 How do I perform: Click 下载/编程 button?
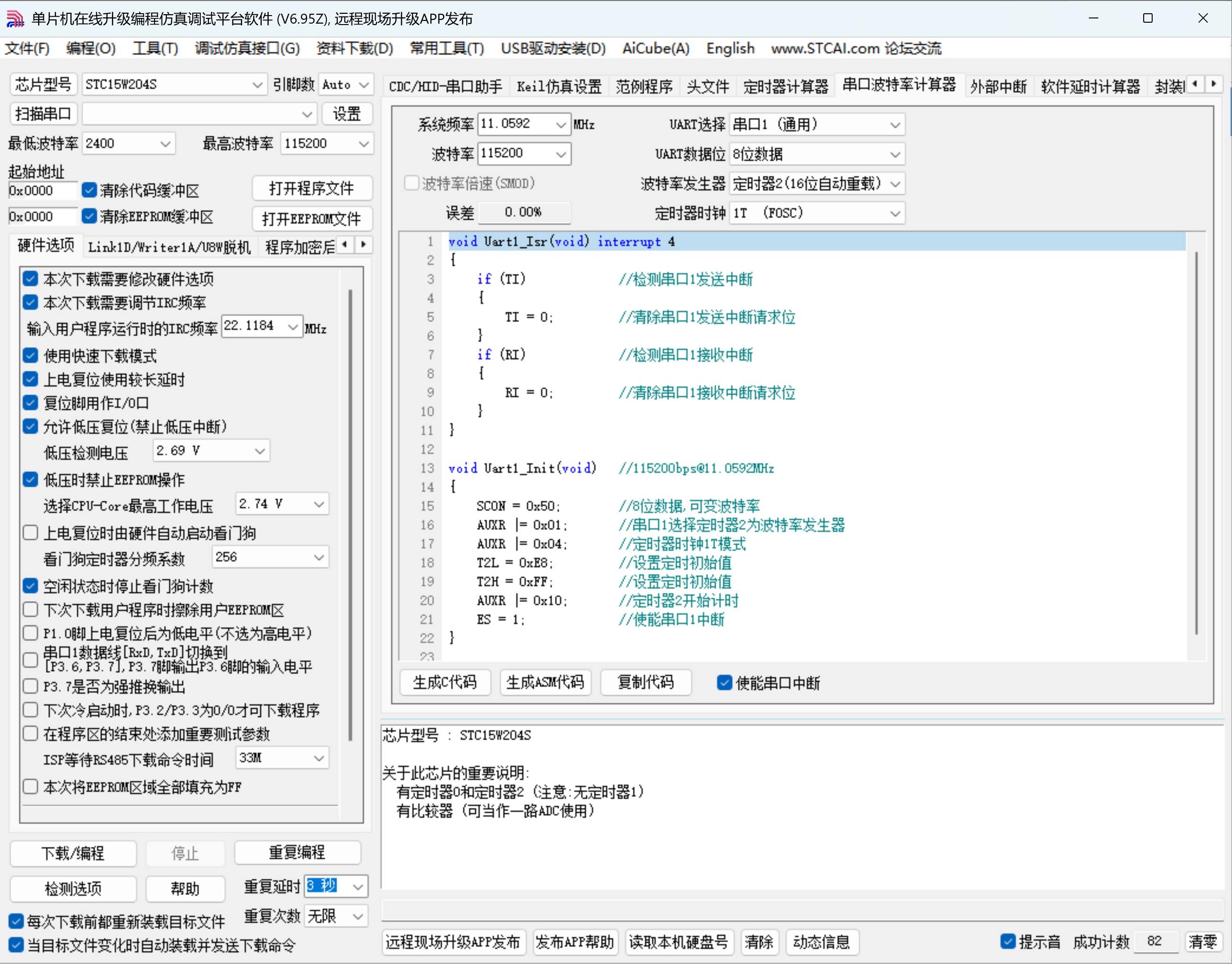coord(73,853)
